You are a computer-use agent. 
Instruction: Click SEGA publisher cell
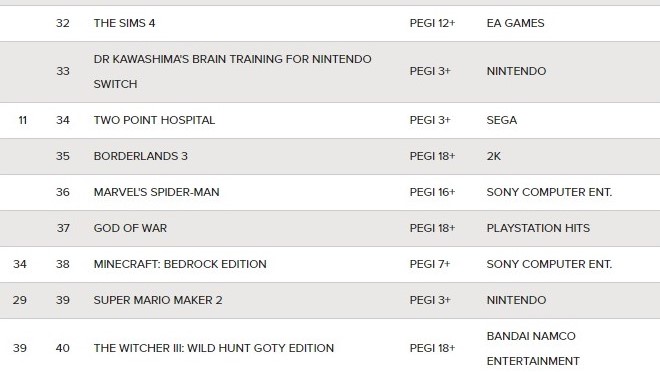[502, 120]
